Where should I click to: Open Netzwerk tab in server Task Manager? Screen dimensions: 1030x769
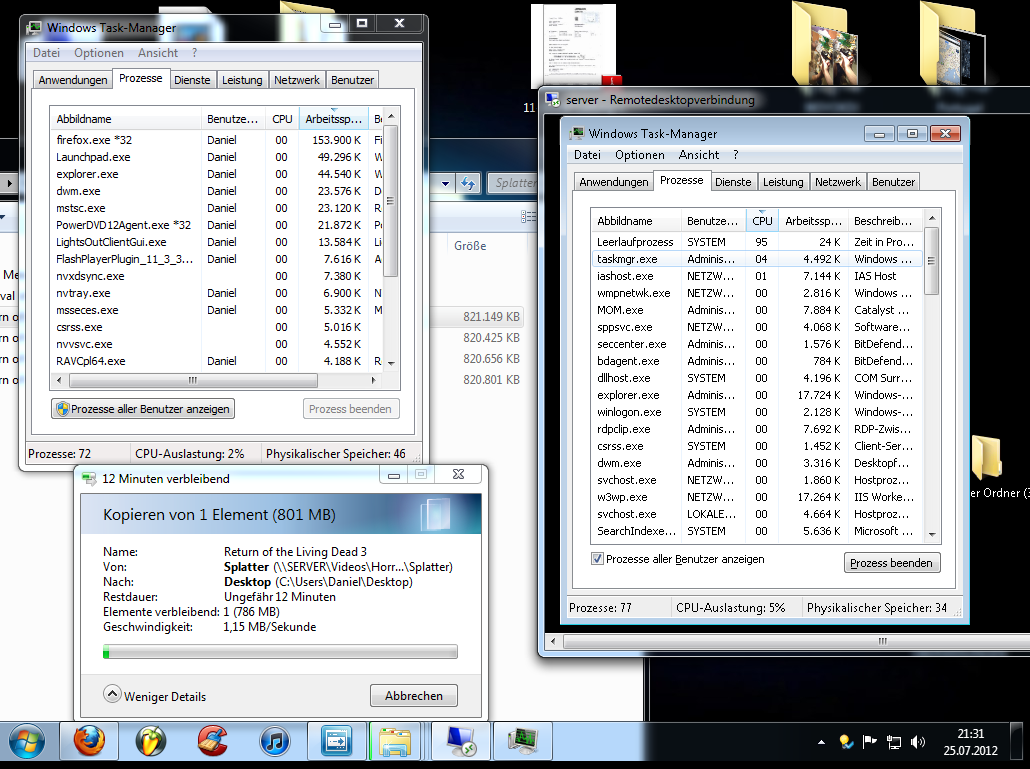(x=838, y=182)
